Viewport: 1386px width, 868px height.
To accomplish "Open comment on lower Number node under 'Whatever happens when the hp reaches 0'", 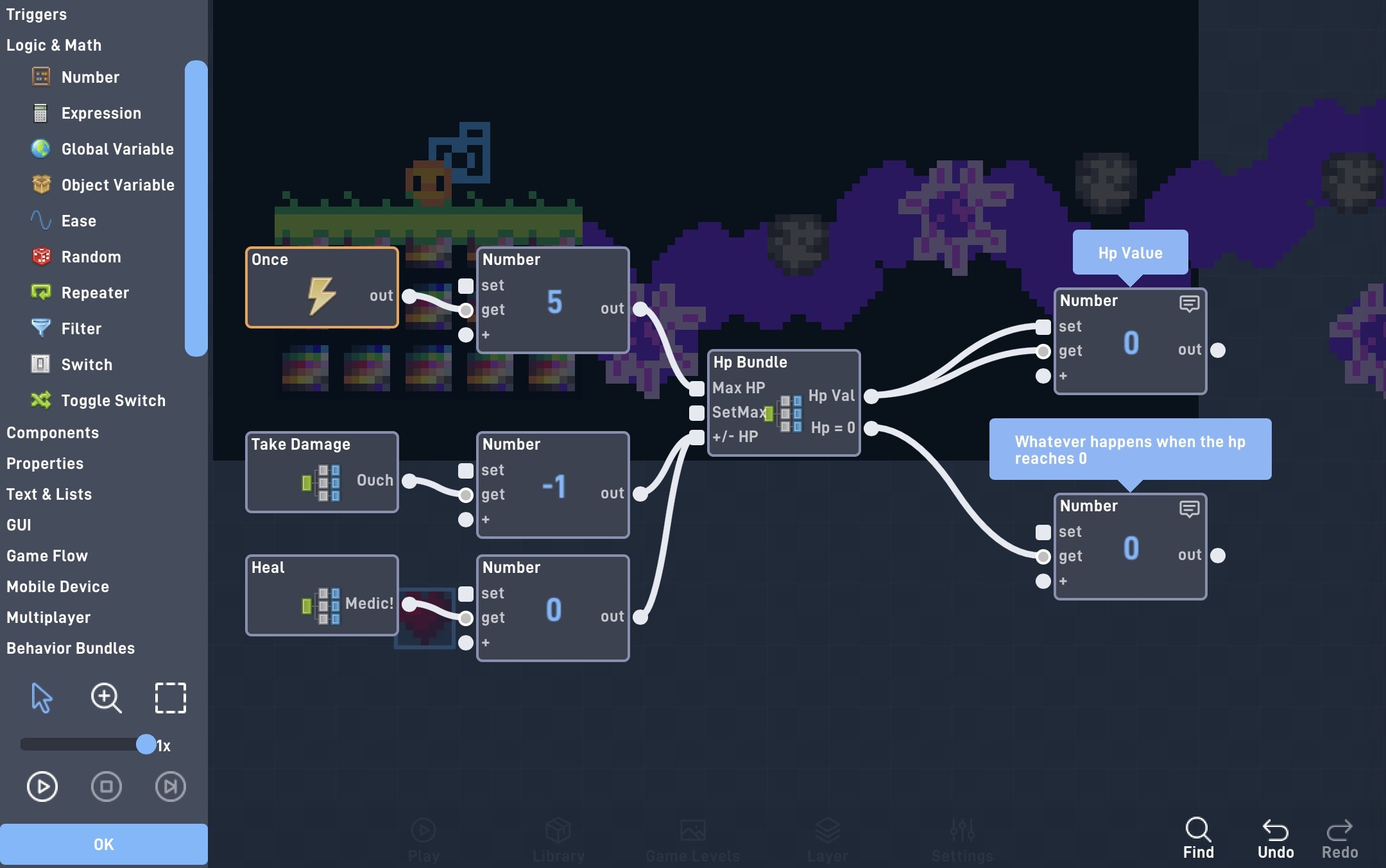I will pyautogui.click(x=1189, y=509).
